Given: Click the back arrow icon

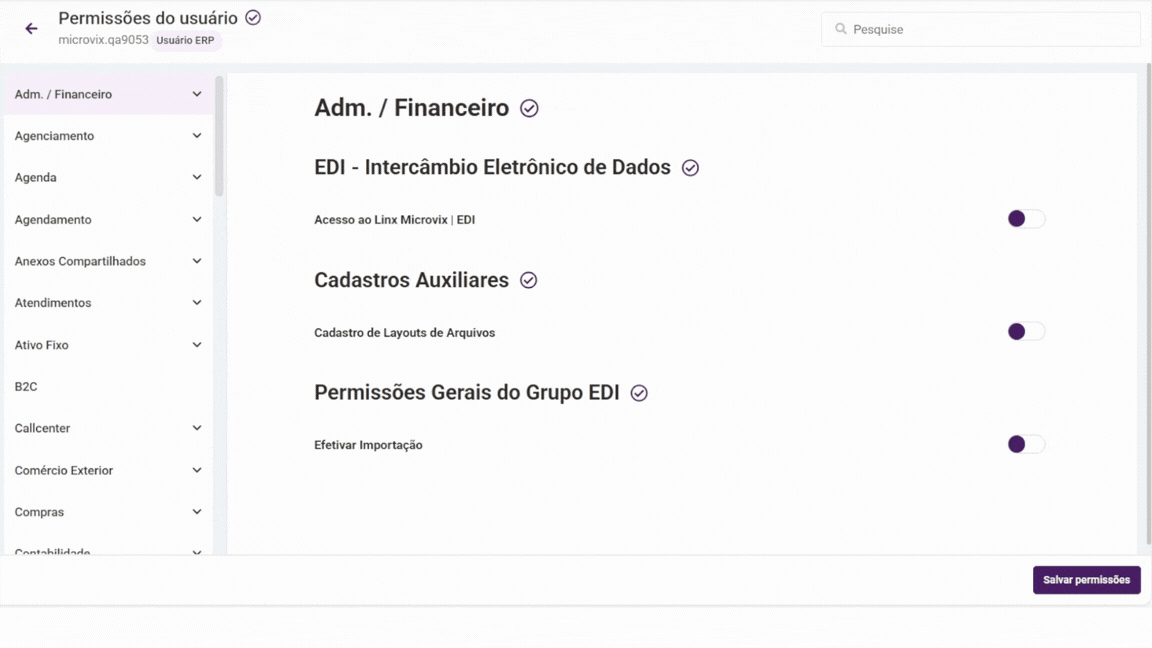Looking at the screenshot, I should pos(31,29).
